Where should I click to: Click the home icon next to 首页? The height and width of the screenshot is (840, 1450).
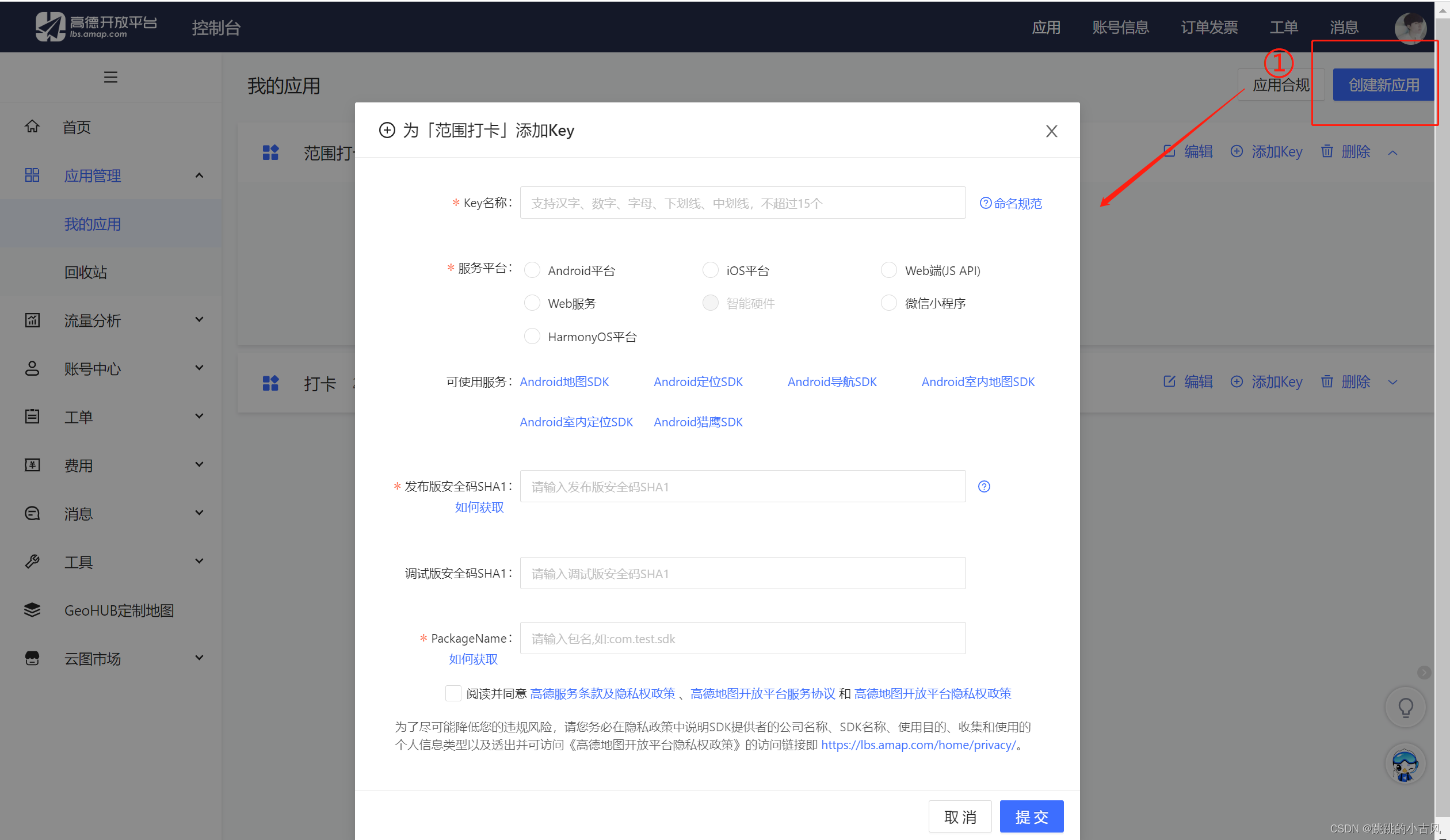tap(32, 127)
